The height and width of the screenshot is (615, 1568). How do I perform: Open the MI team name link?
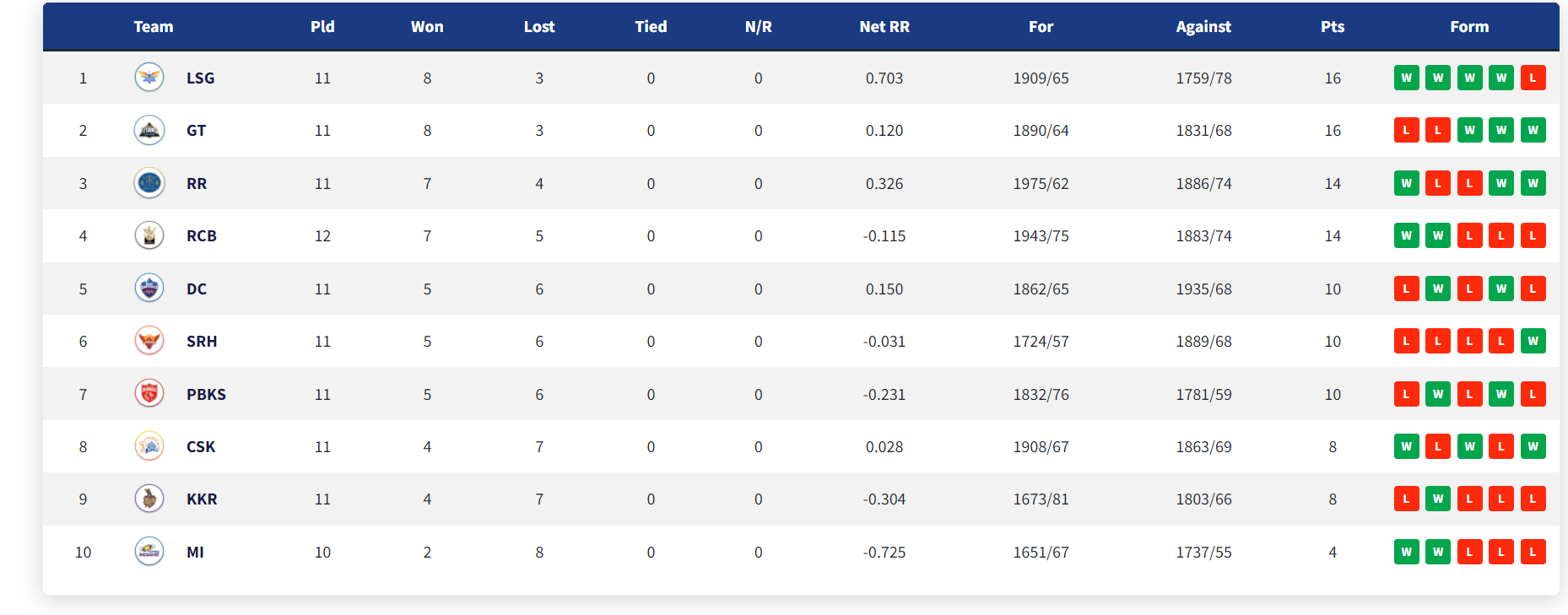point(195,552)
